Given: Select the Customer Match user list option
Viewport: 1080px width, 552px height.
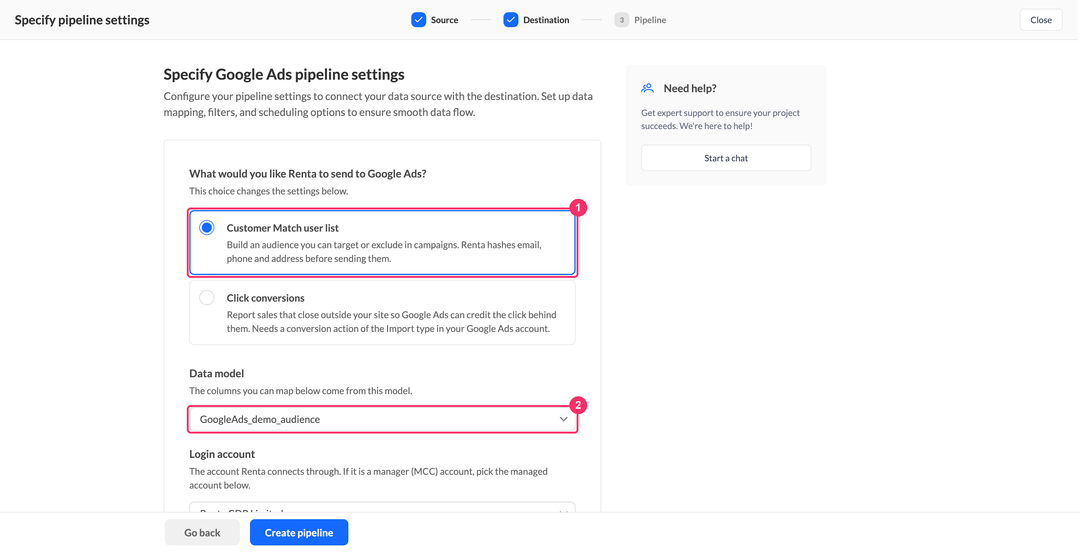Looking at the screenshot, I should (x=382, y=243).
